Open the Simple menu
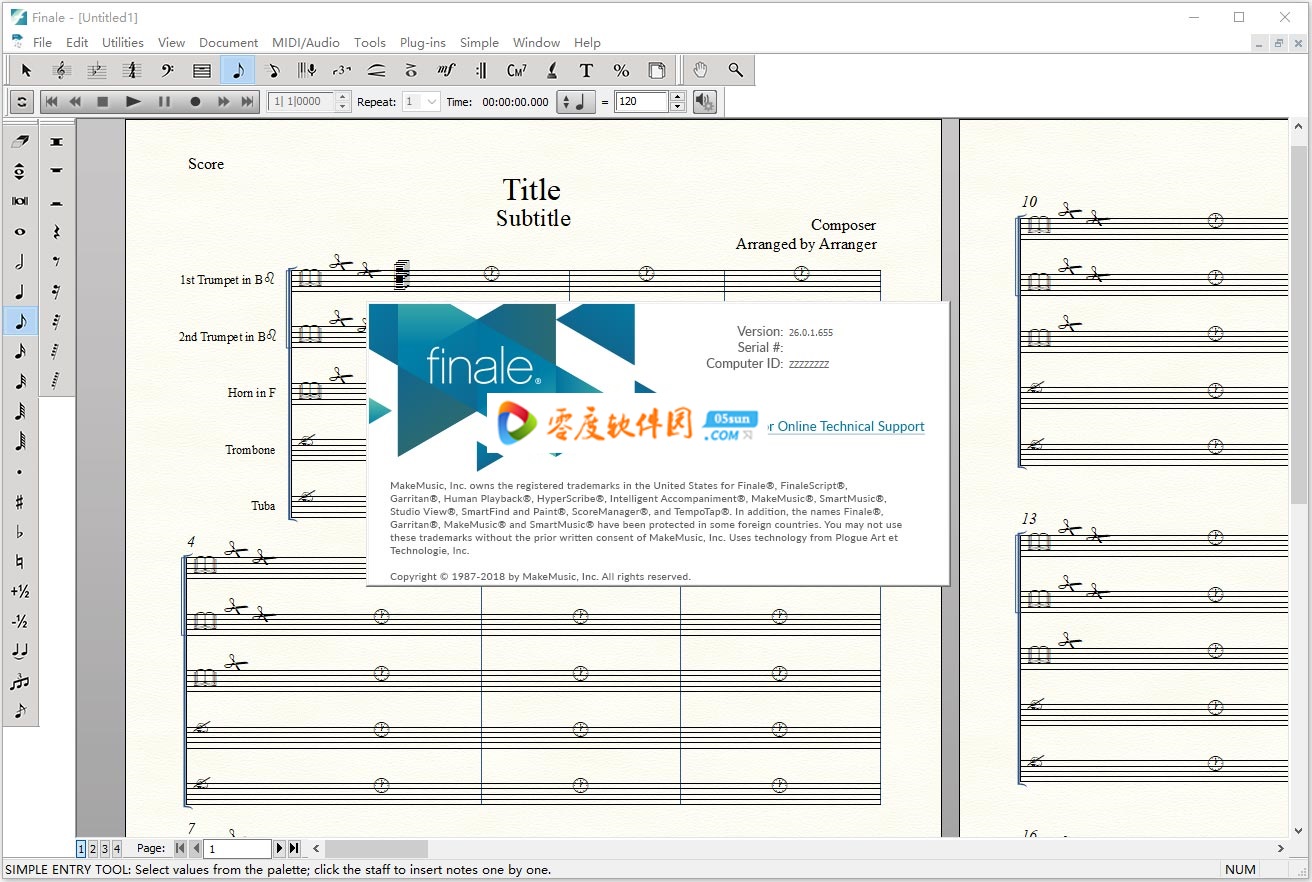The height and width of the screenshot is (882, 1312). point(479,42)
